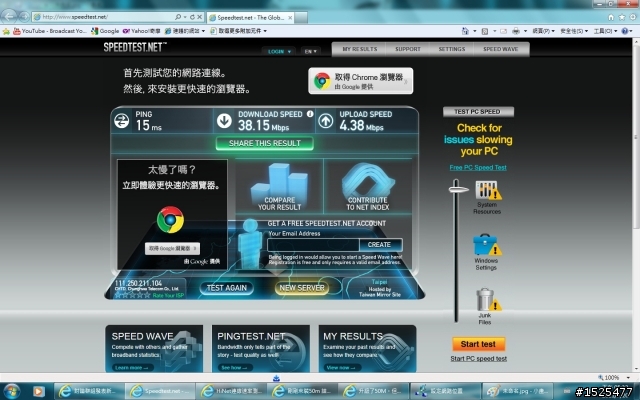Click the RSS feeds icon in command bar
This screenshot has height=400, width=640.
485,31
